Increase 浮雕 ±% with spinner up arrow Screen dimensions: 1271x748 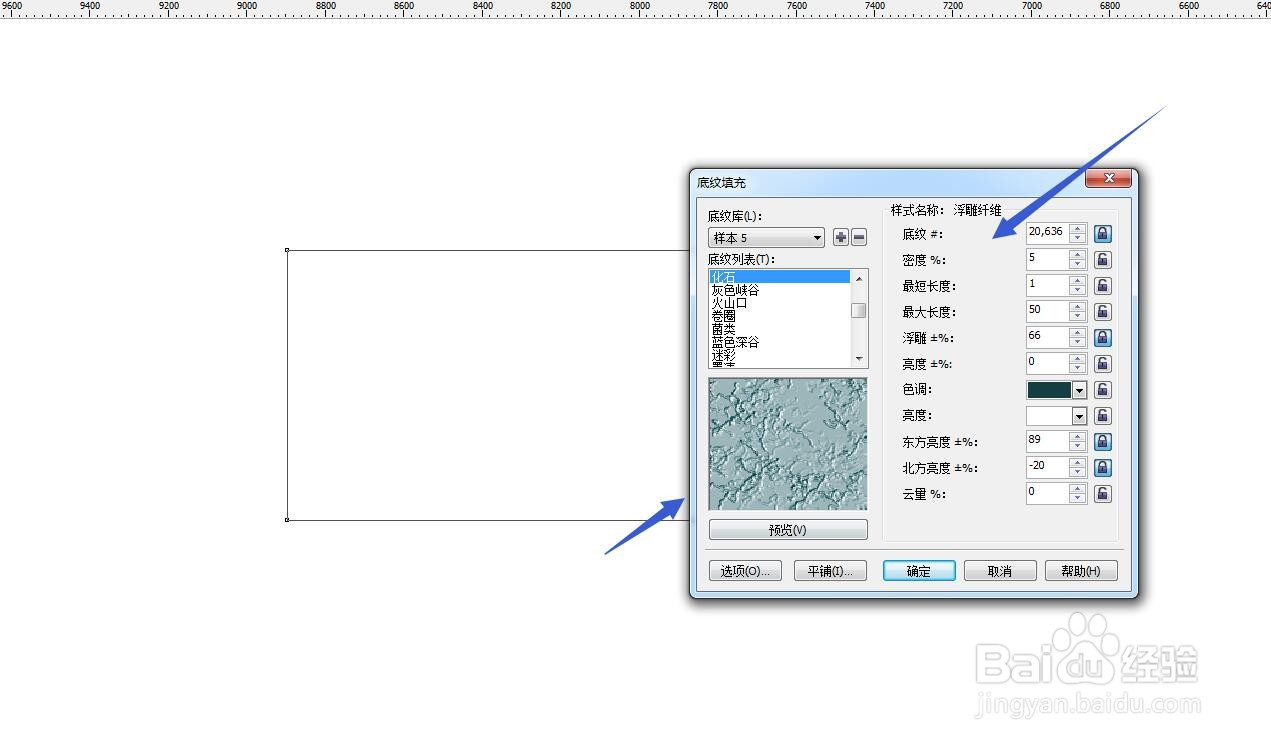point(1077,333)
